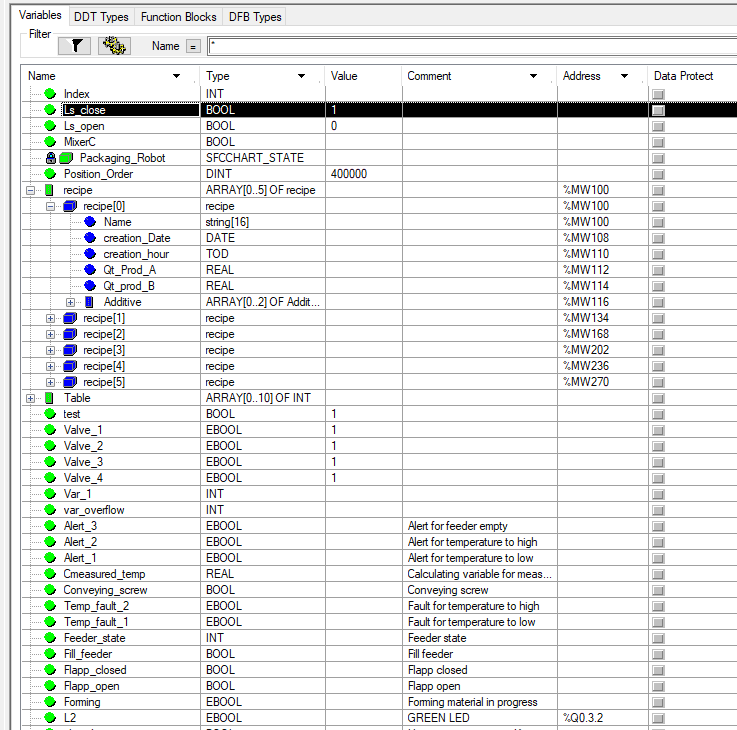Toggle Data Protect box for Valve_1 row

click(x=658, y=430)
